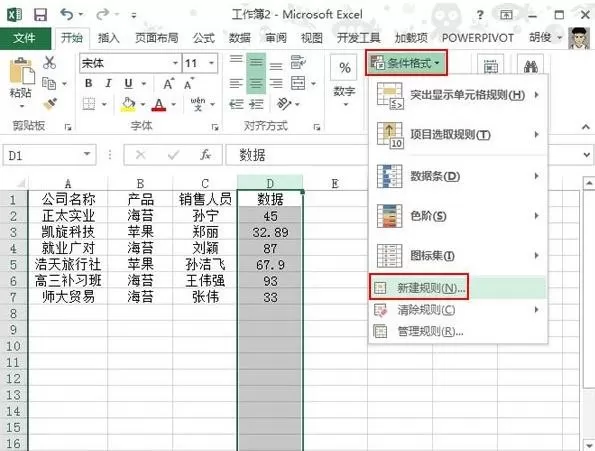Click the Merge and Center icon
This screenshot has width=595, height=451.
pyautogui.click(x=298, y=83)
